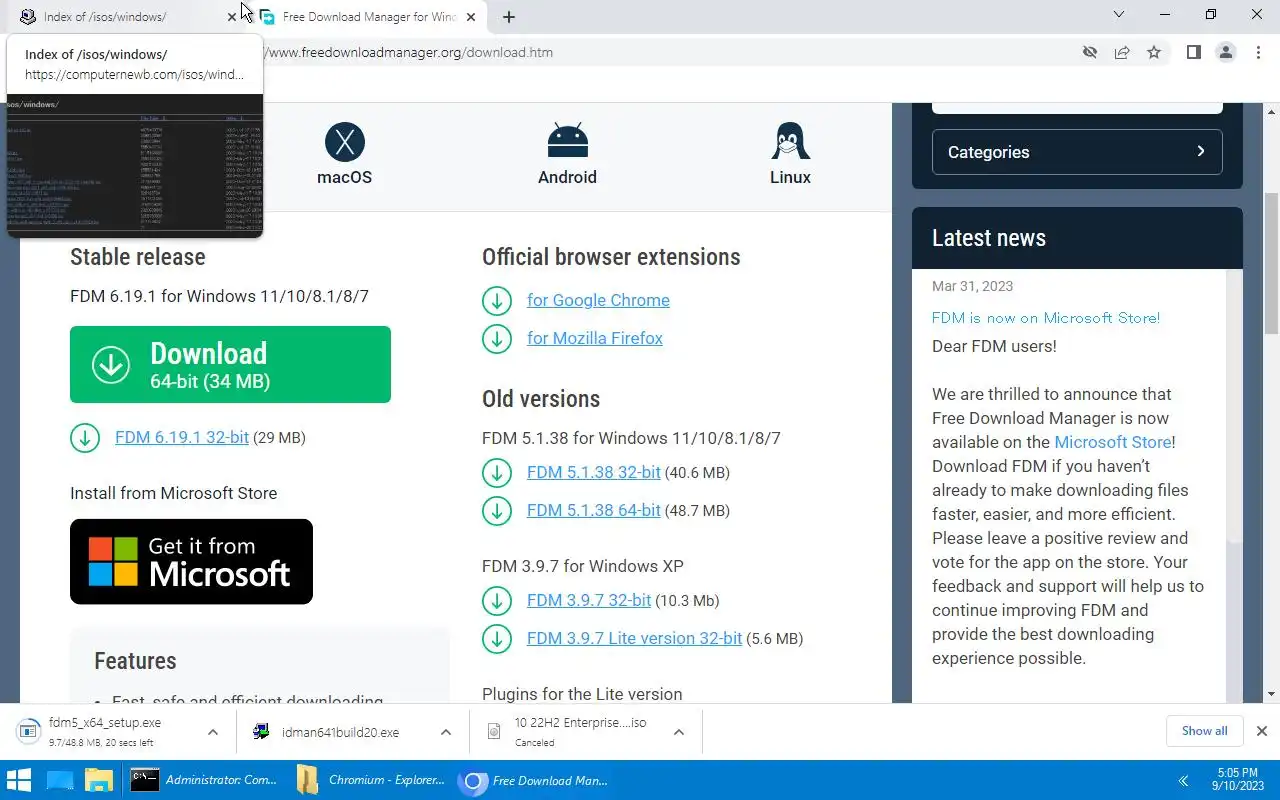Screen dimensions: 1280x800
Task: Open the Windows Start menu
Action: [19, 780]
